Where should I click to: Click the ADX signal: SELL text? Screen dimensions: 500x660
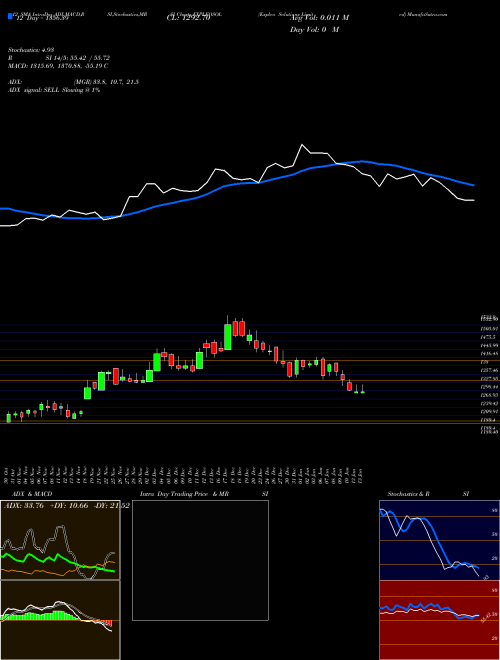coord(54,90)
